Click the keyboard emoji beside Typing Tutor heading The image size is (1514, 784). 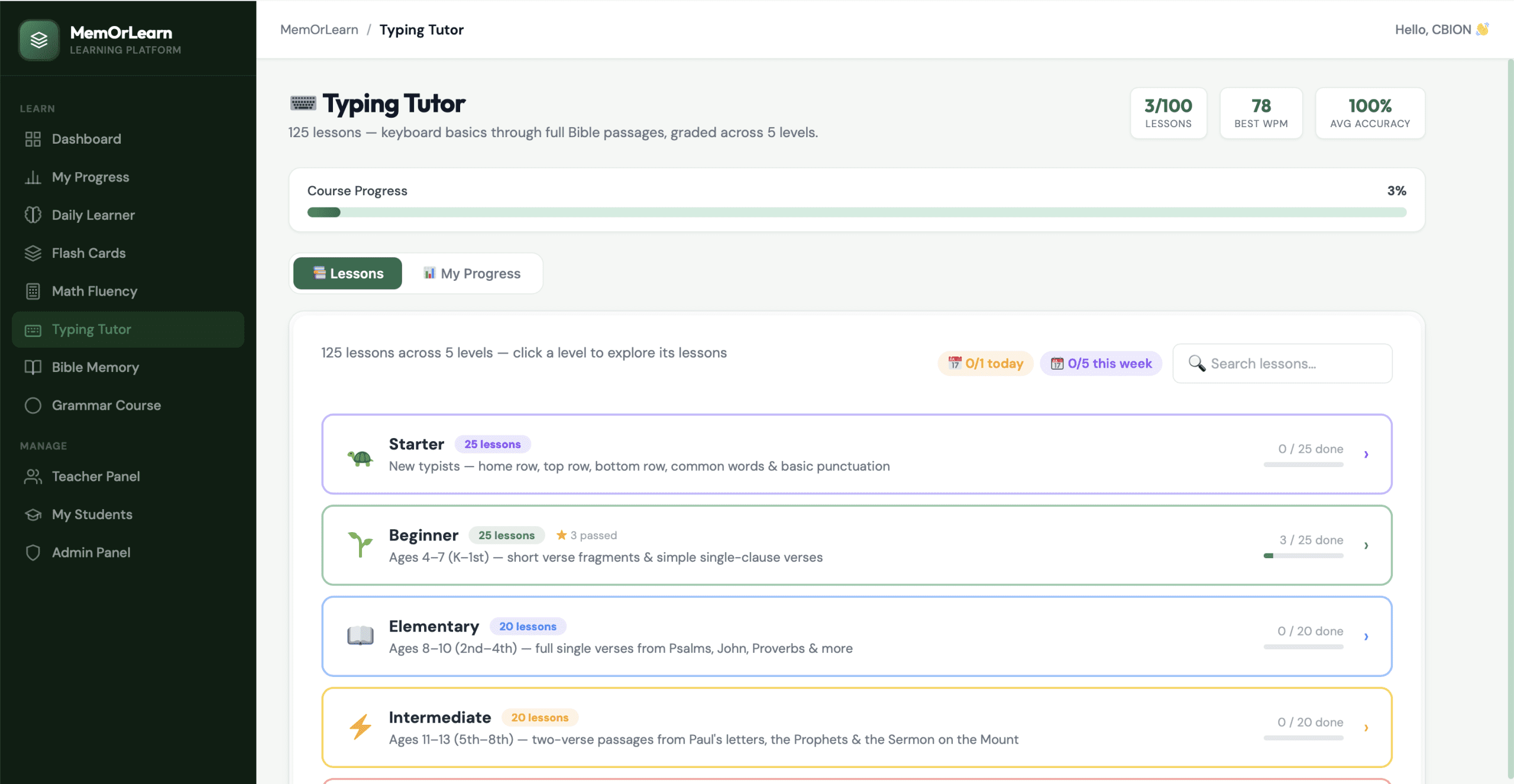tap(303, 103)
